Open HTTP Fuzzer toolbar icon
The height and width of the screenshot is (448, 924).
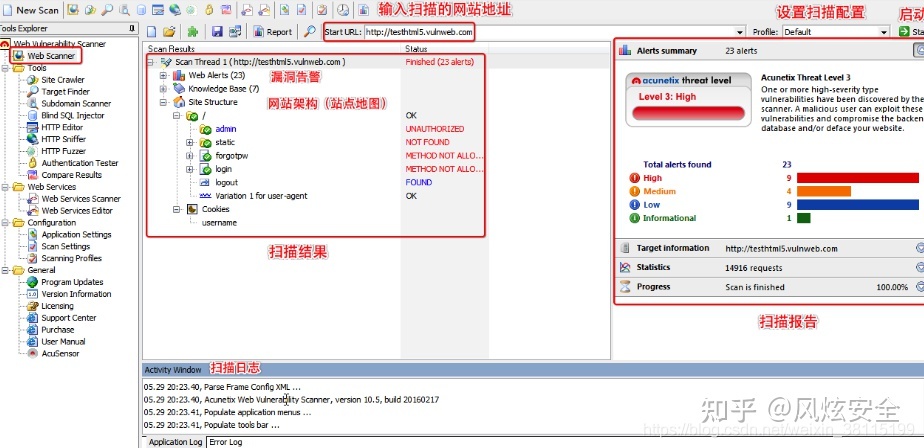pos(192,9)
